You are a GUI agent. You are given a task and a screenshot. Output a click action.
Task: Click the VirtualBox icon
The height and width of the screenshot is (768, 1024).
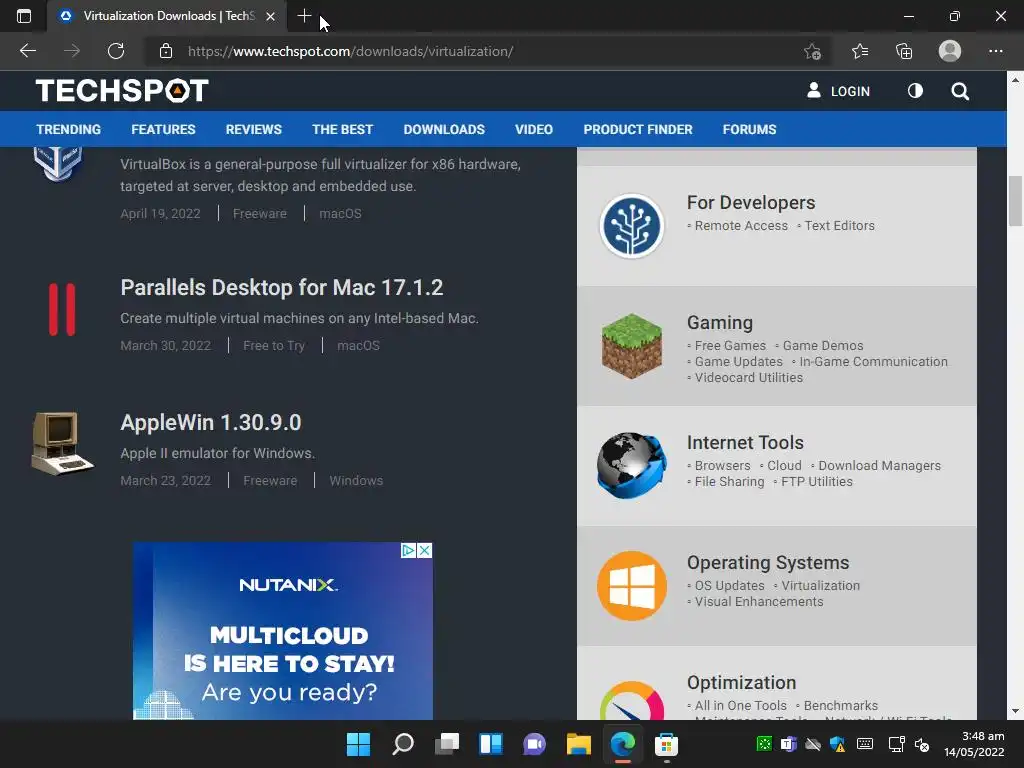pos(57,163)
